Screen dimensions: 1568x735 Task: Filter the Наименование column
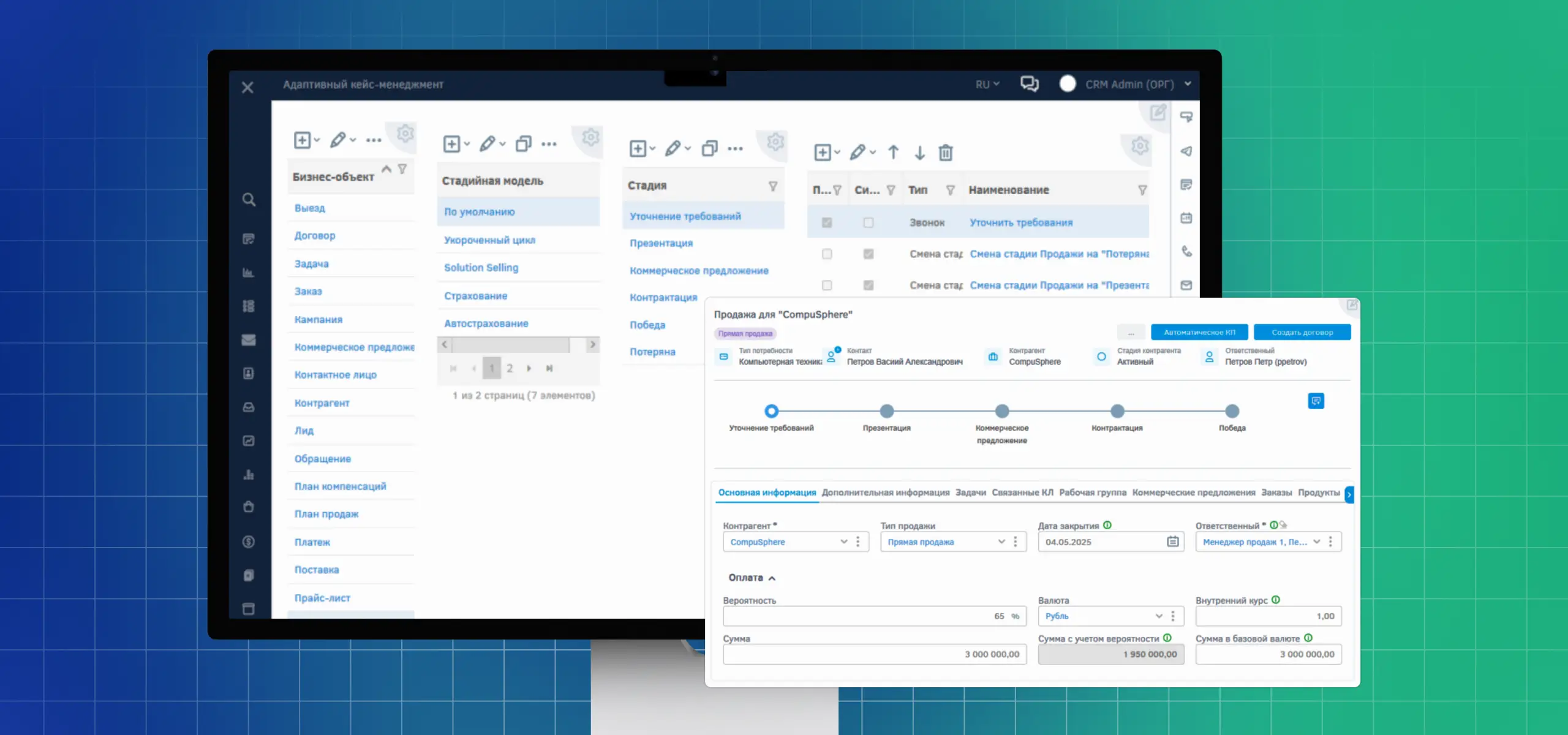coord(1142,190)
